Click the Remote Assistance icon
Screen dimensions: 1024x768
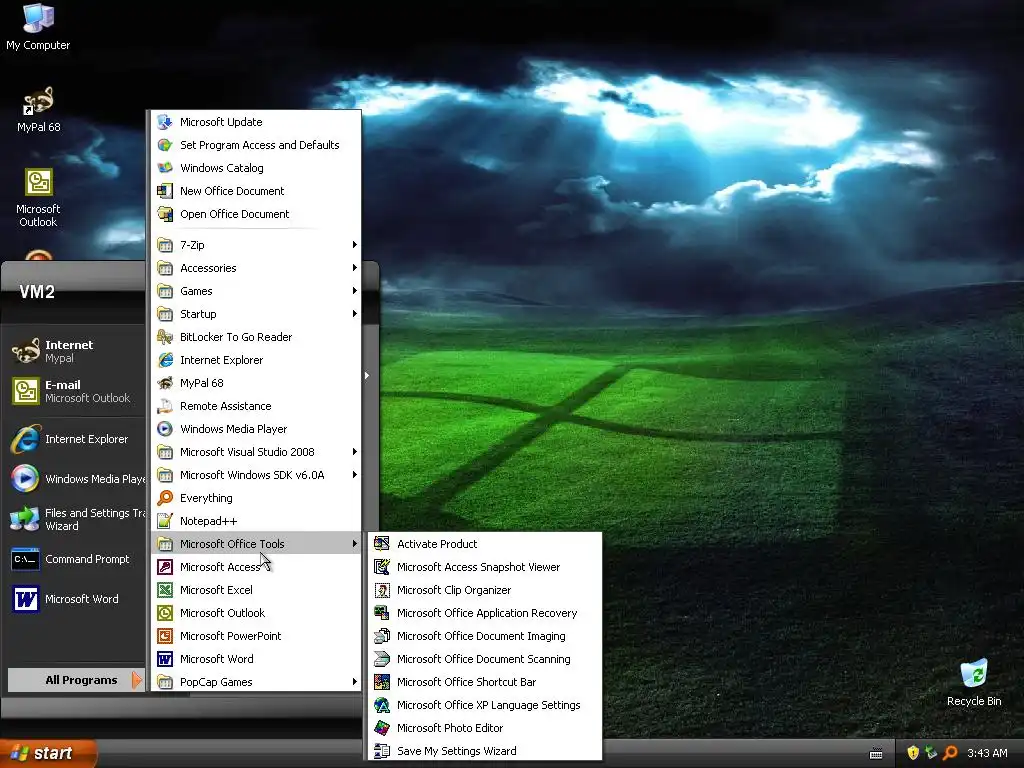tap(165, 406)
